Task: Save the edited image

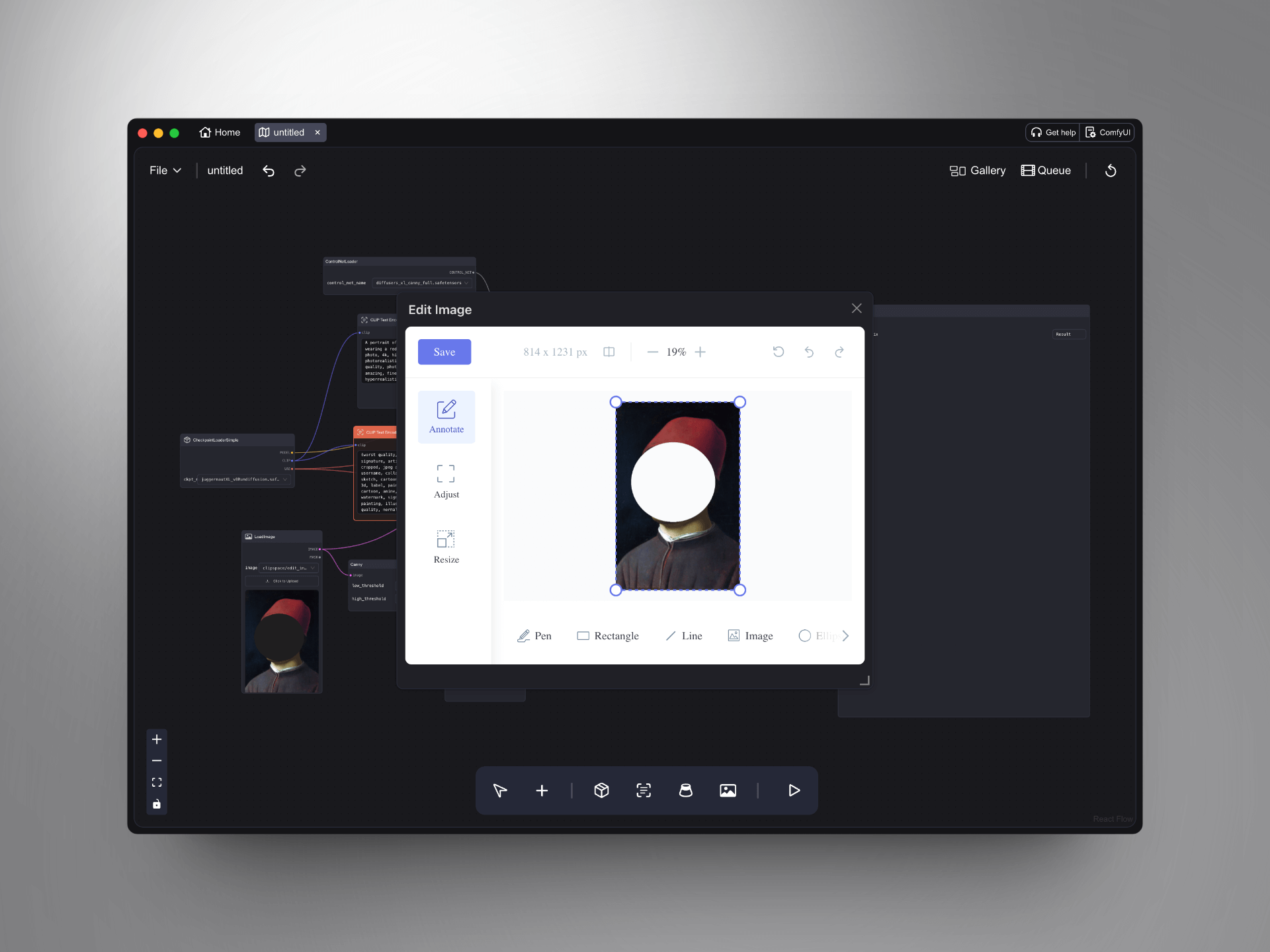Action: coord(444,352)
